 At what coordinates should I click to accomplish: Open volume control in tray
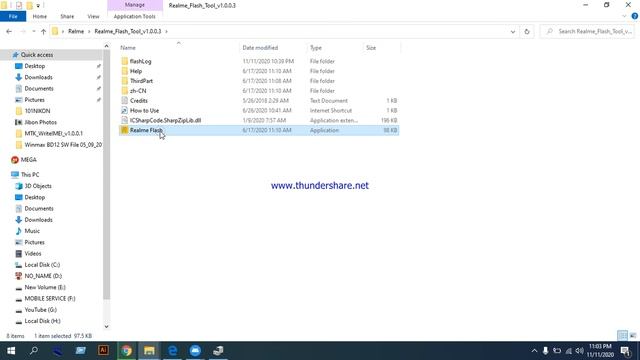579,351
